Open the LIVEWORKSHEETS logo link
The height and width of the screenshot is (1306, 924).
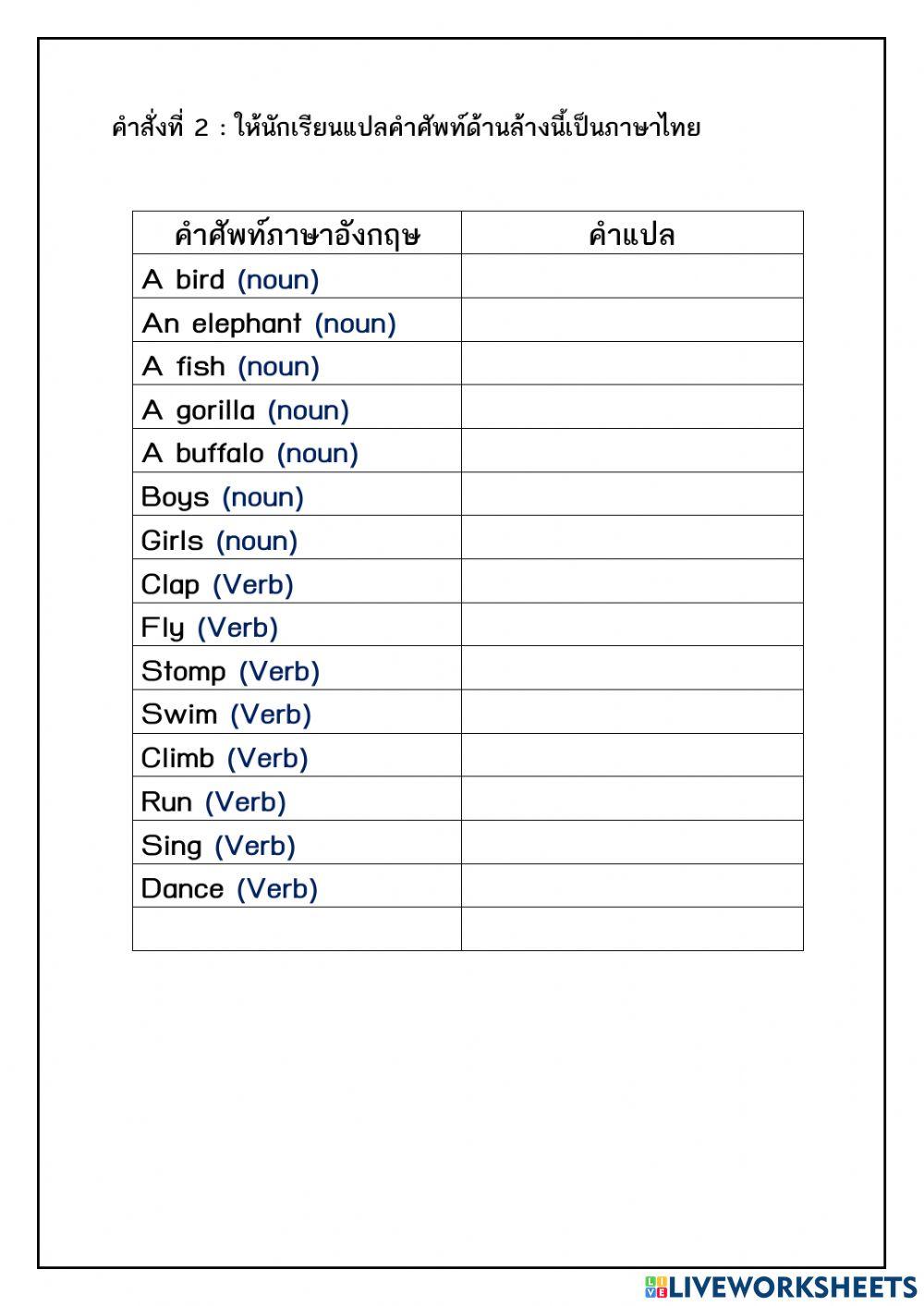pos(781,1287)
